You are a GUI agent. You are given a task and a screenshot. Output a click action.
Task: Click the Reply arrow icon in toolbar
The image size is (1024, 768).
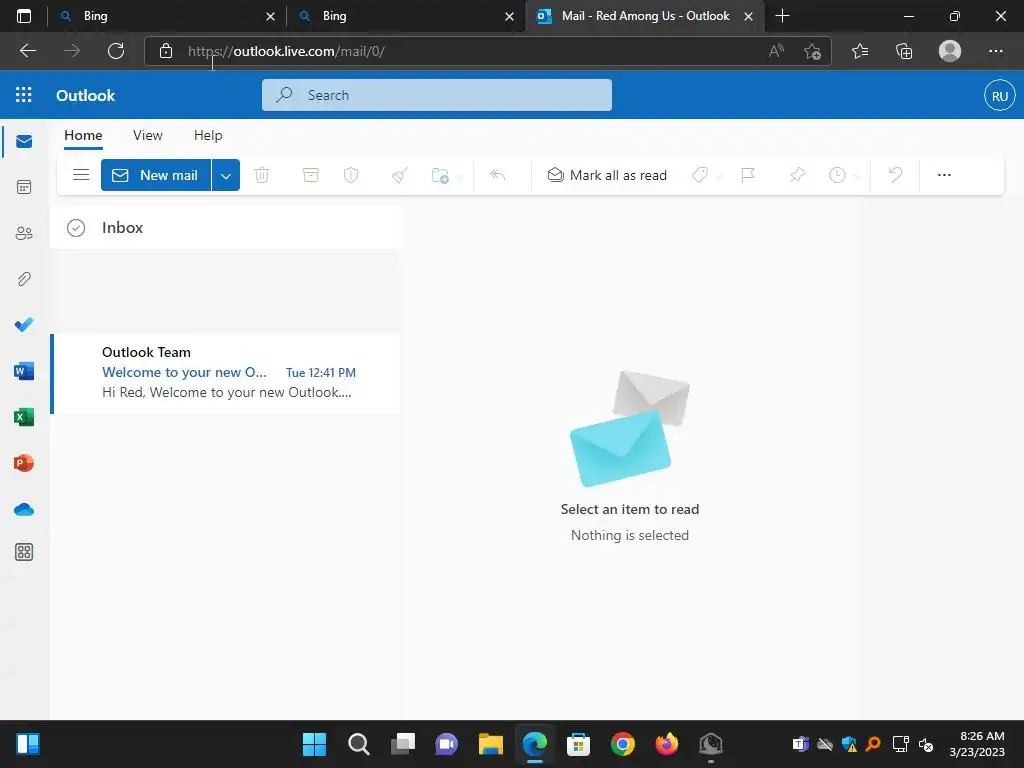[x=498, y=175]
